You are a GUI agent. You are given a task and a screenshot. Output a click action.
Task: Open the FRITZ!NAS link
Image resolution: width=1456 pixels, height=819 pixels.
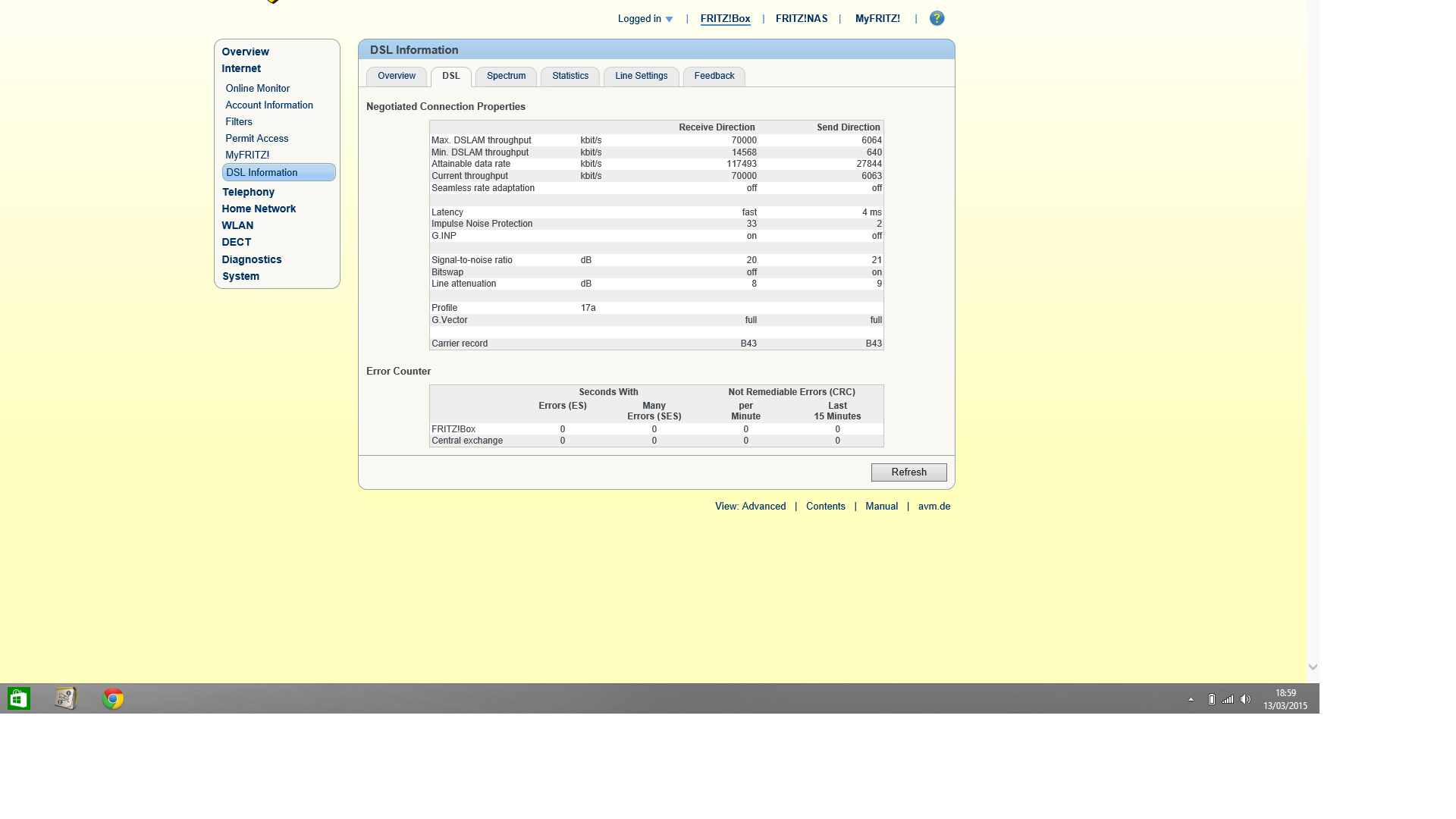pos(801,19)
